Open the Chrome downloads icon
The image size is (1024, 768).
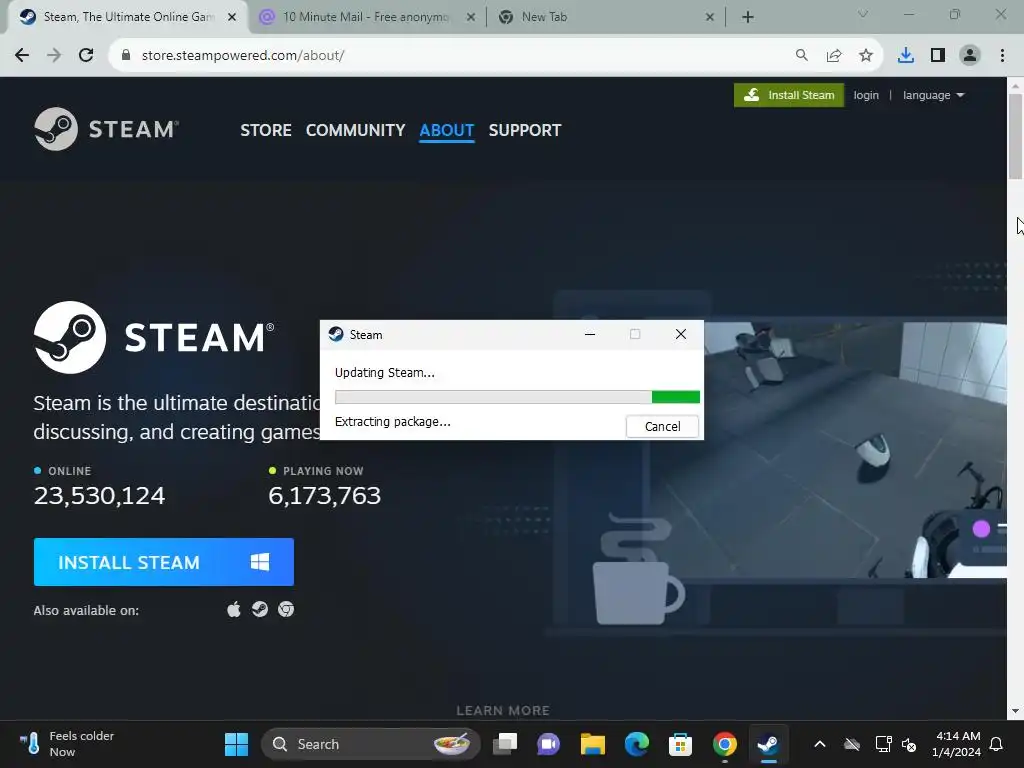(906, 56)
